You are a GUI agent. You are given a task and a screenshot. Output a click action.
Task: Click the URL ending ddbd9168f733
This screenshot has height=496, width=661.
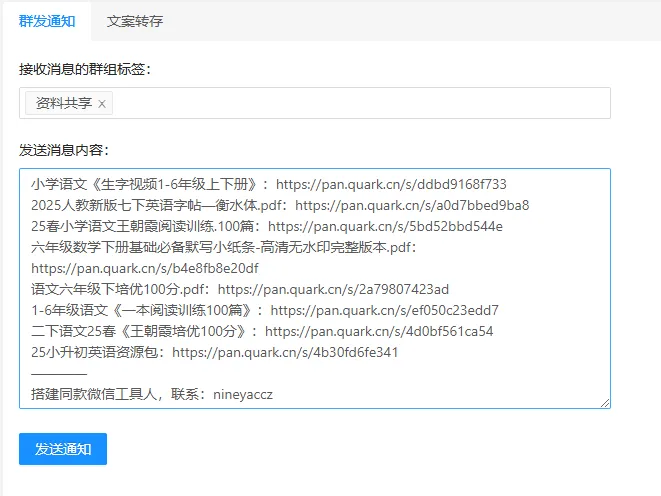(391, 184)
